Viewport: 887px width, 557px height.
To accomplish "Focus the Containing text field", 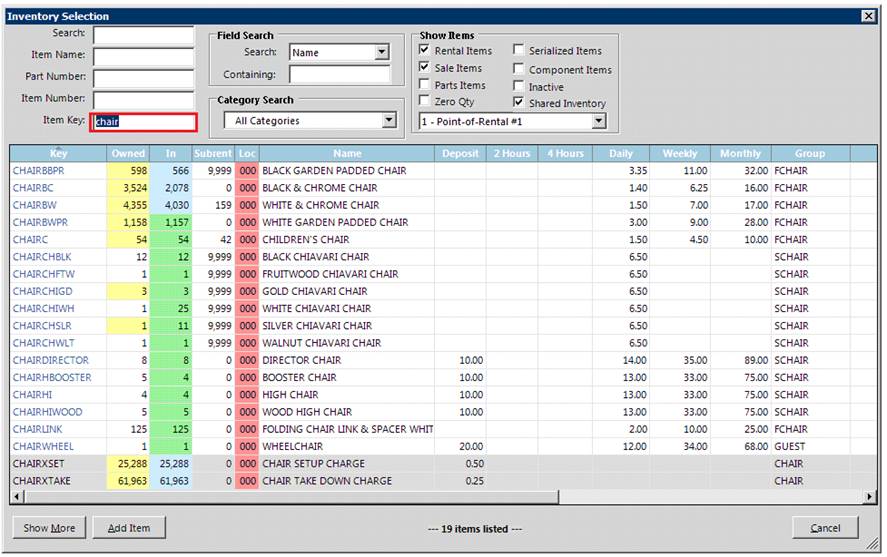I will 340,74.
